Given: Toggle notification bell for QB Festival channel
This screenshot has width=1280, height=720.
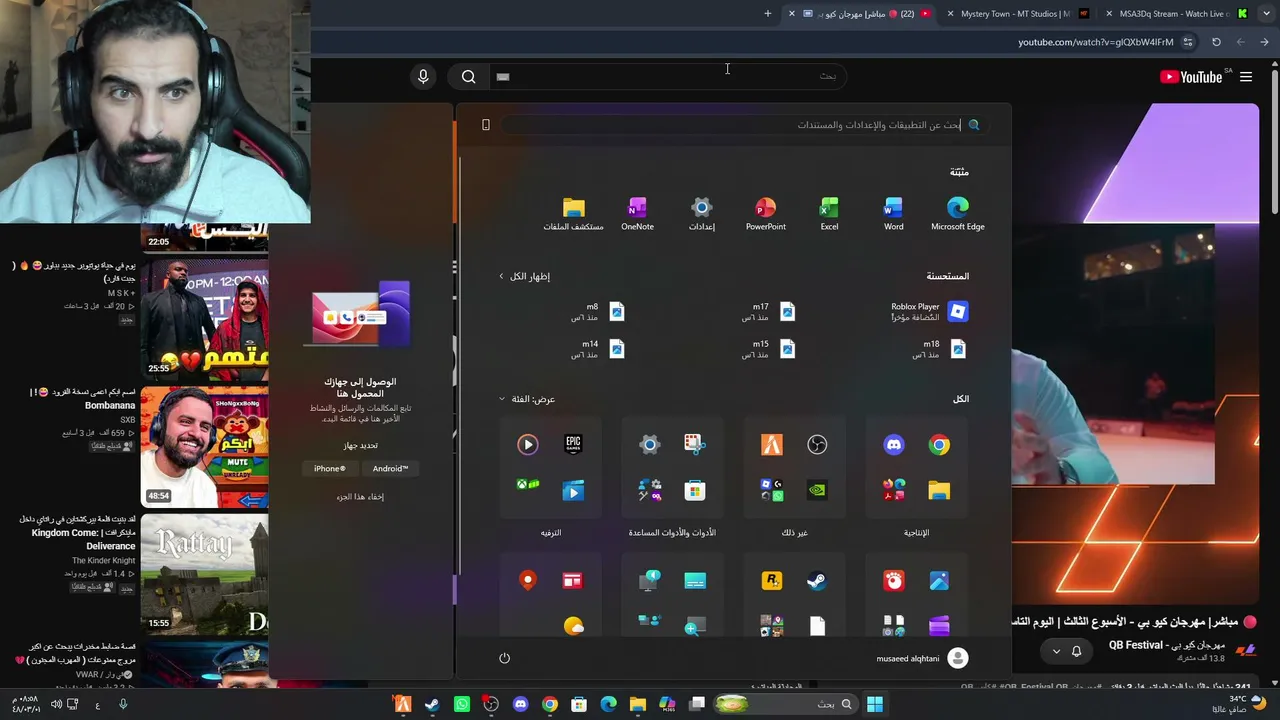Looking at the screenshot, I should click(1077, 651).
